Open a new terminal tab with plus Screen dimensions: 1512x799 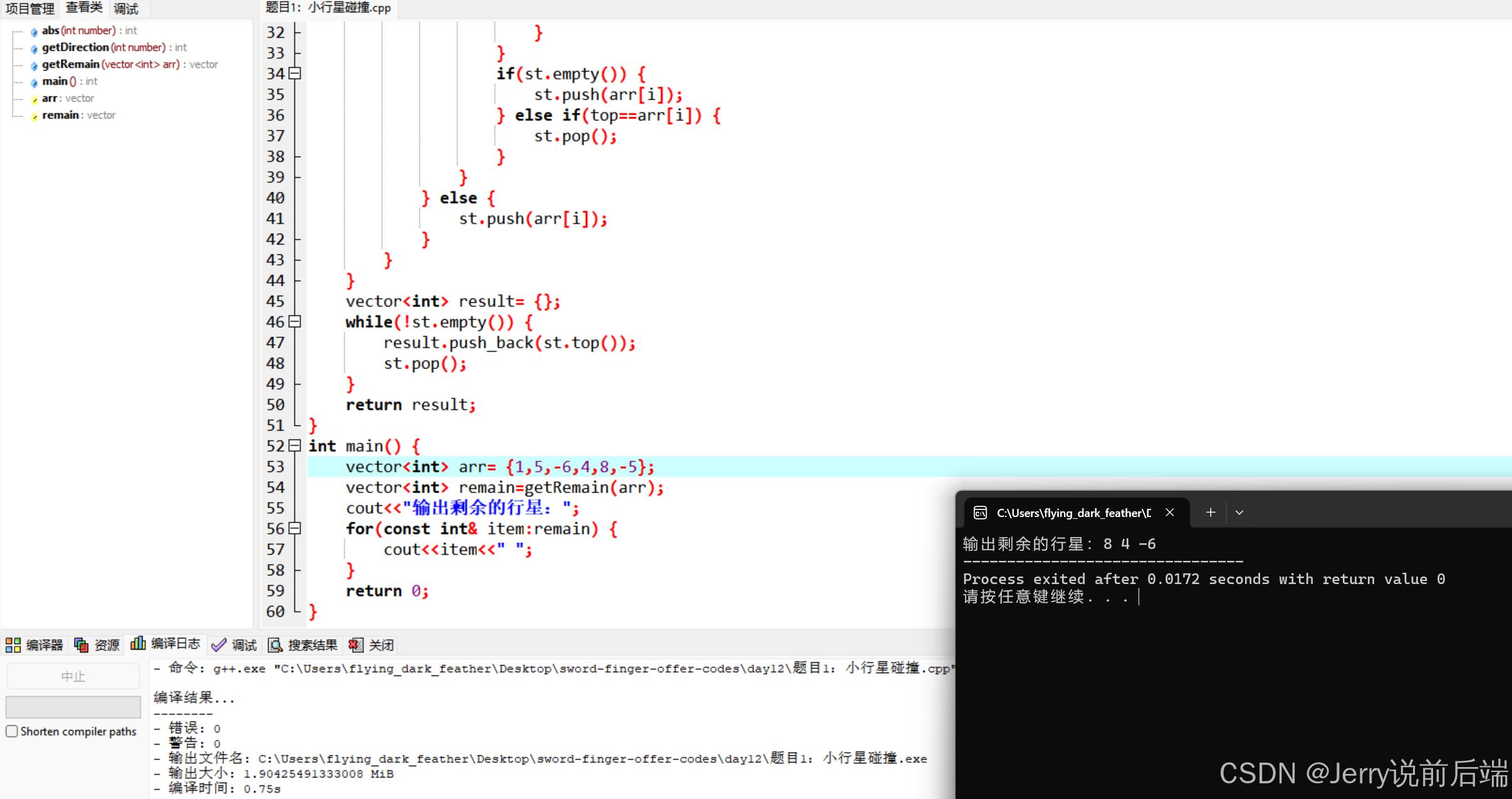tap(1211, 513)
